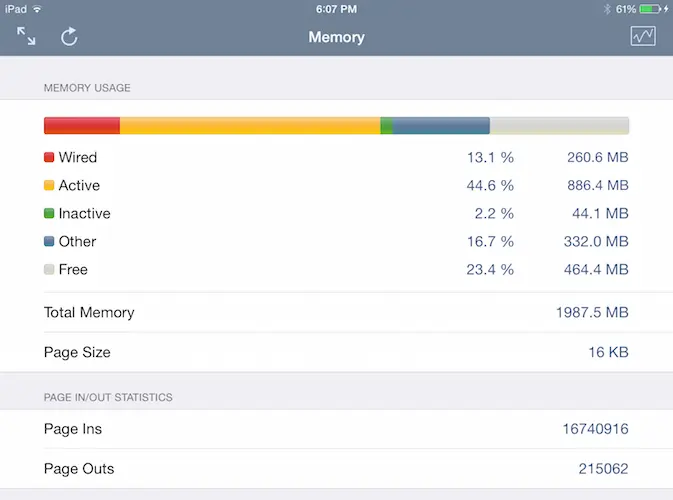Open the memory graph chart icon
673x500 pixels.
point(642,37)
